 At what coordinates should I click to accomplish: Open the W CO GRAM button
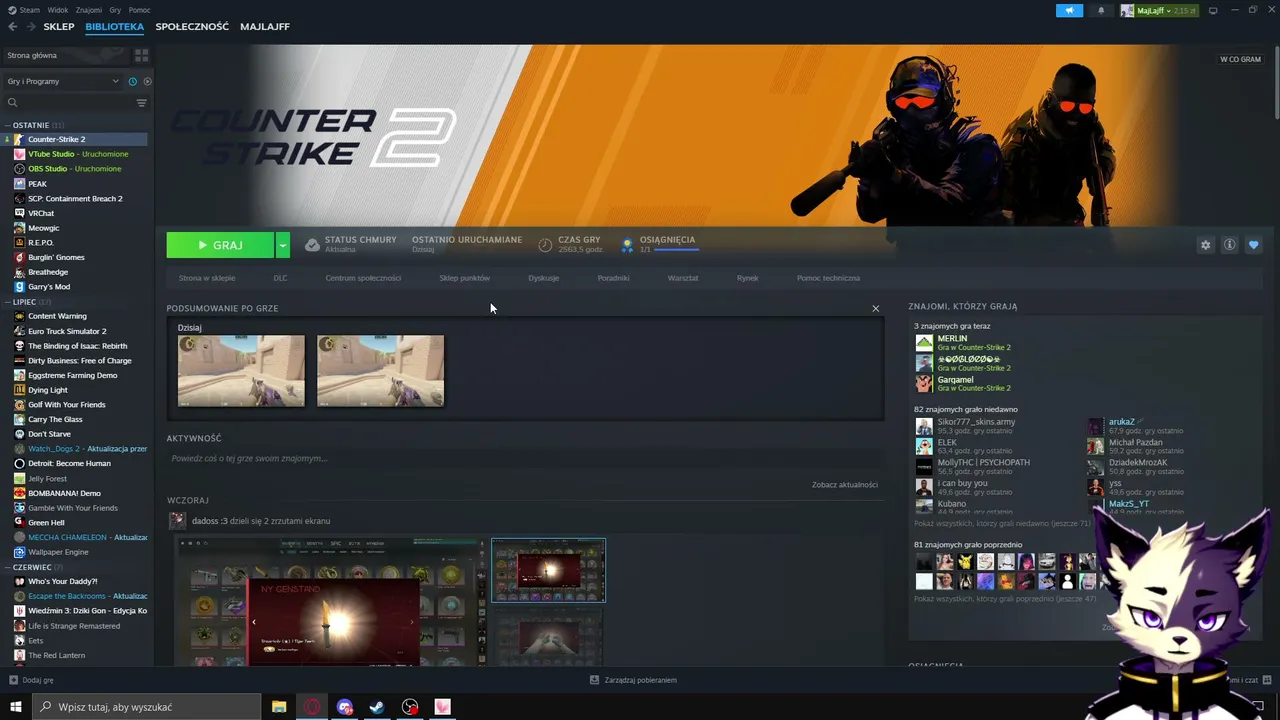point(1240,59)
